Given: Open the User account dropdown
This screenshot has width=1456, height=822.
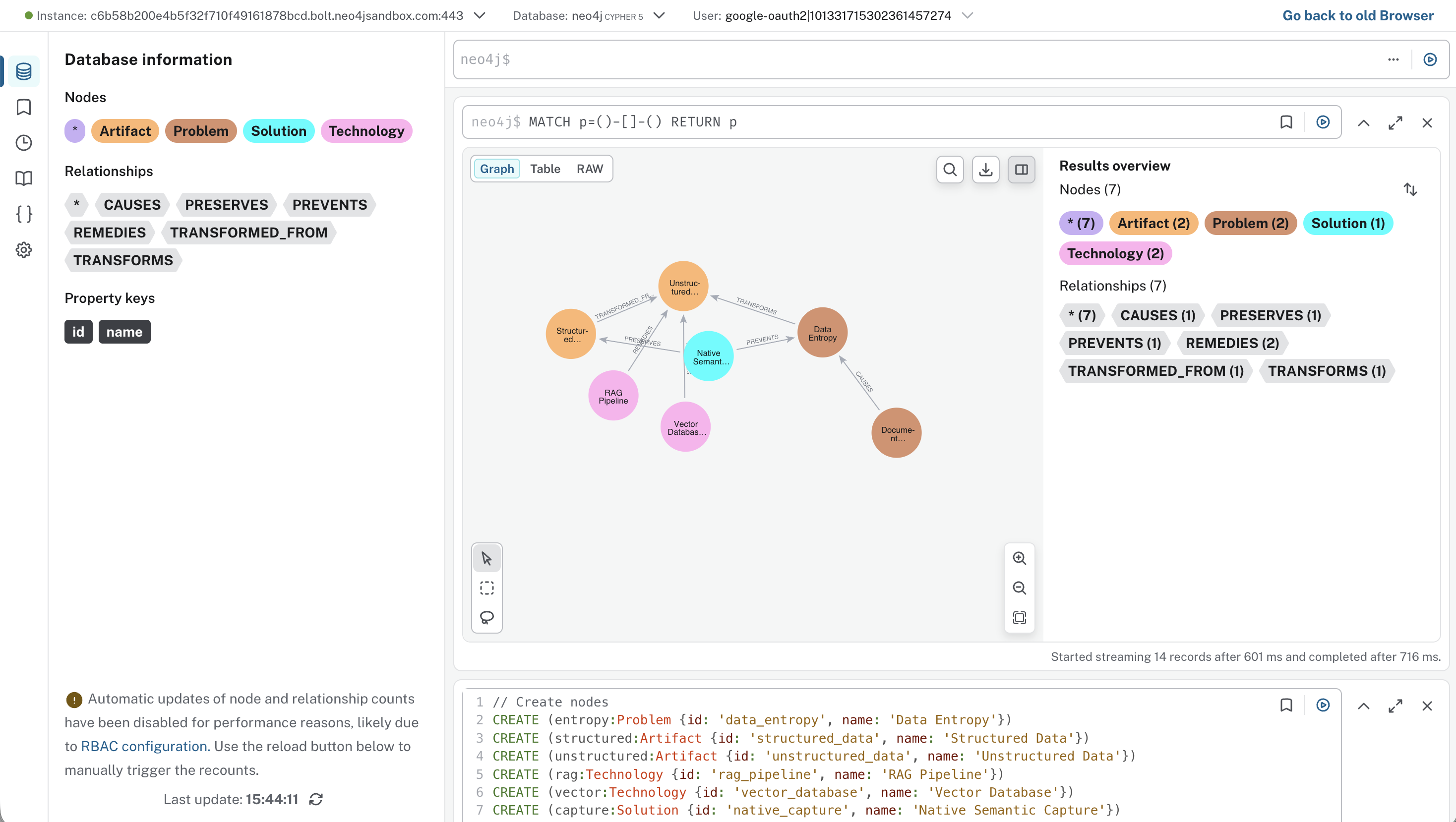Looking at the screenshot, I should [968, 15].
